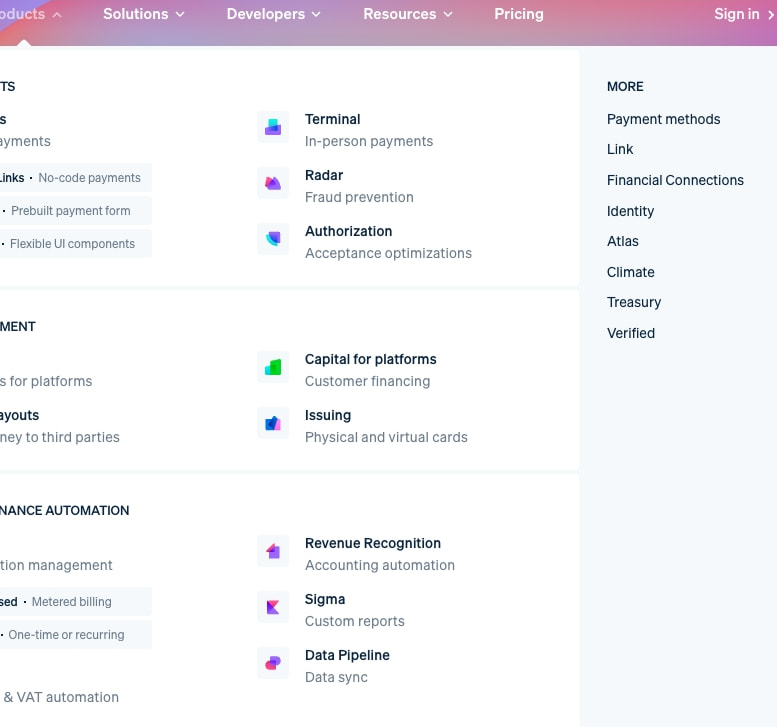The height and width of the screenshot is (727, 777).
Task: Open Verified link
Action: (x=631, y=333)
